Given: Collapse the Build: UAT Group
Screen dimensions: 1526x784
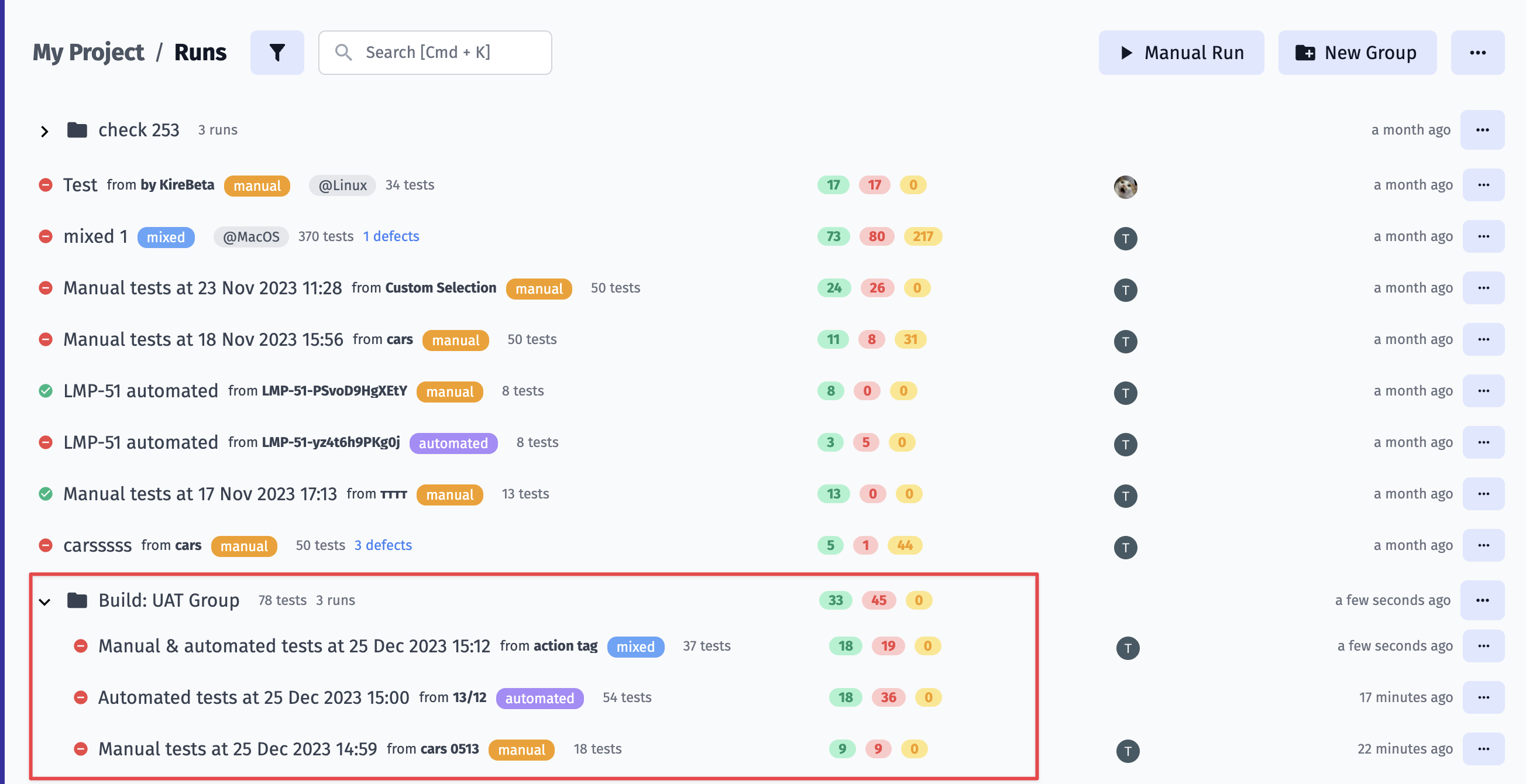Looking at the screenshot, I should [x=44, y=601].
